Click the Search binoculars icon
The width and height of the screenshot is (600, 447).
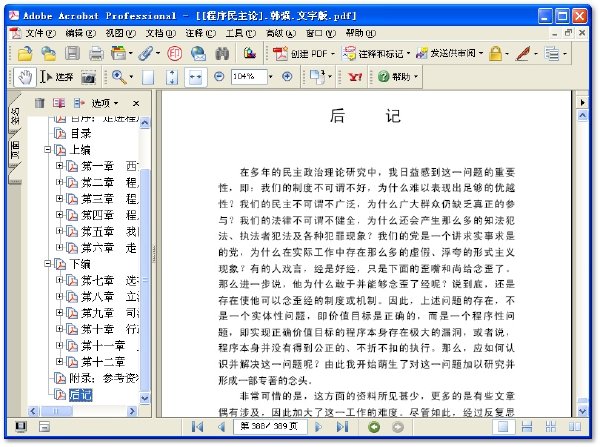[222, 54]
